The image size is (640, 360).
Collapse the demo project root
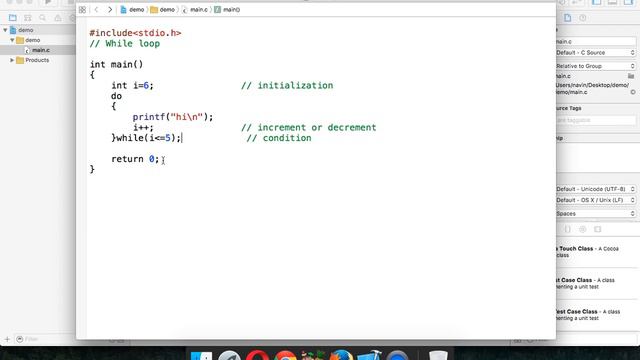point(5,30)
